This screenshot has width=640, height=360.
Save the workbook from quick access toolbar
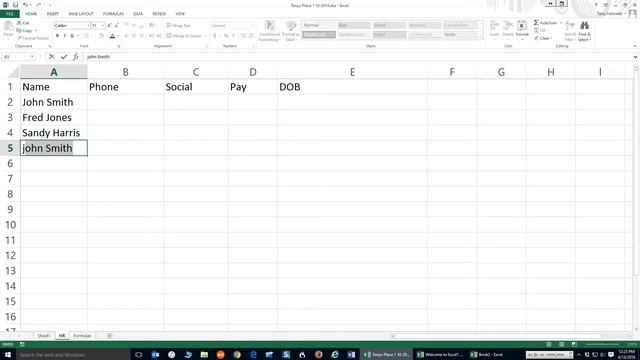(15, 5)
